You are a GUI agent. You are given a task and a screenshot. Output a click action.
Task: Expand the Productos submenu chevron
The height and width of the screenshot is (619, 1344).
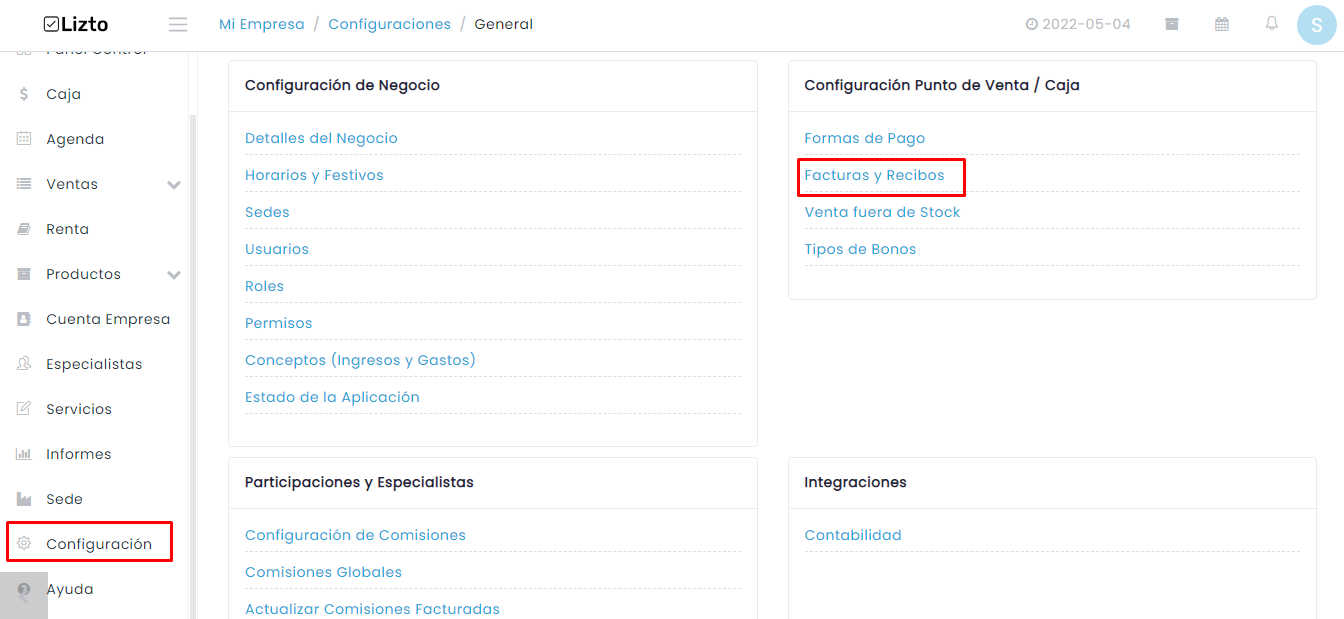pyautogui.click(x=174, y=275)
